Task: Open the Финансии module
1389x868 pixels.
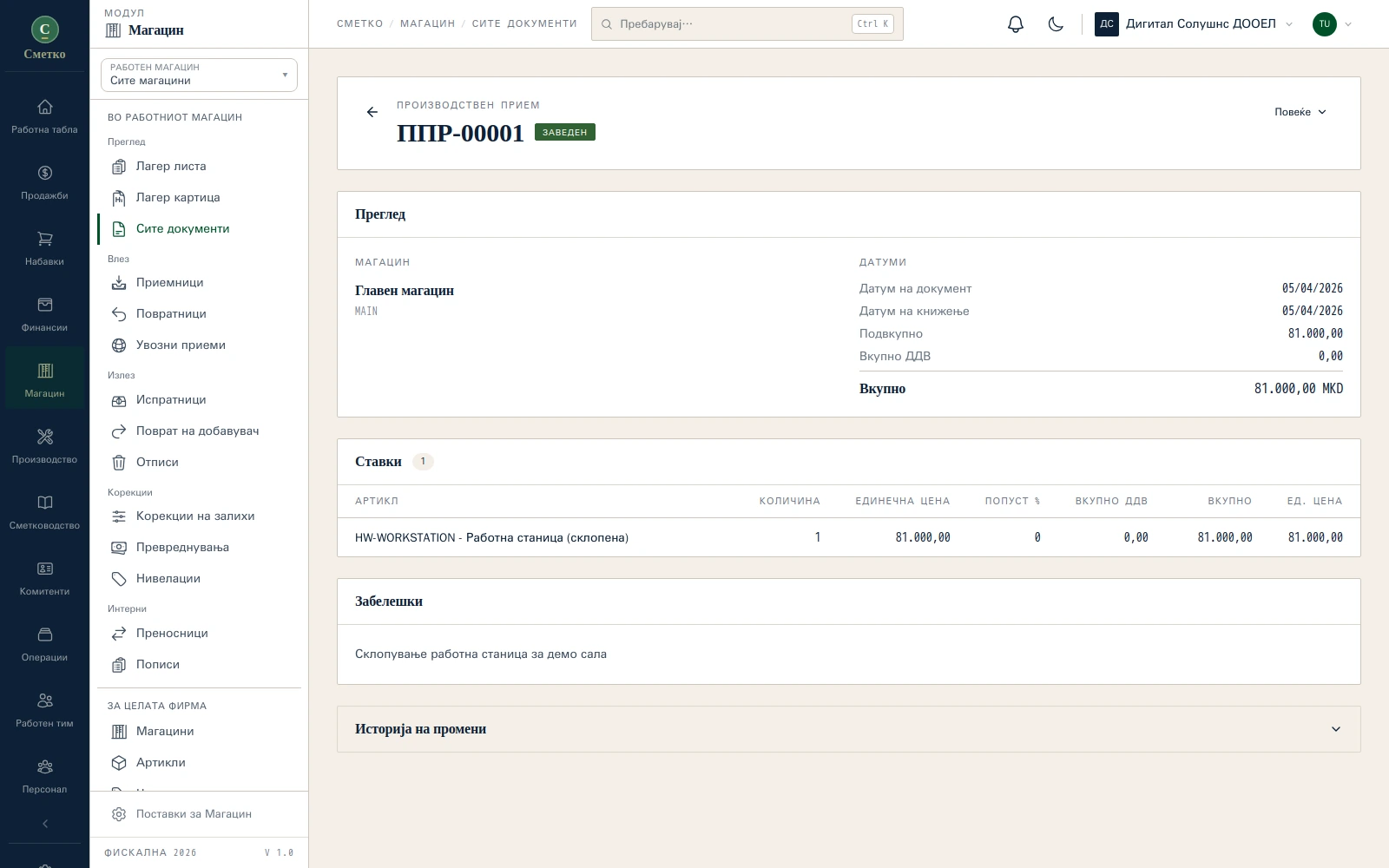Action: [x=44, y=314]
